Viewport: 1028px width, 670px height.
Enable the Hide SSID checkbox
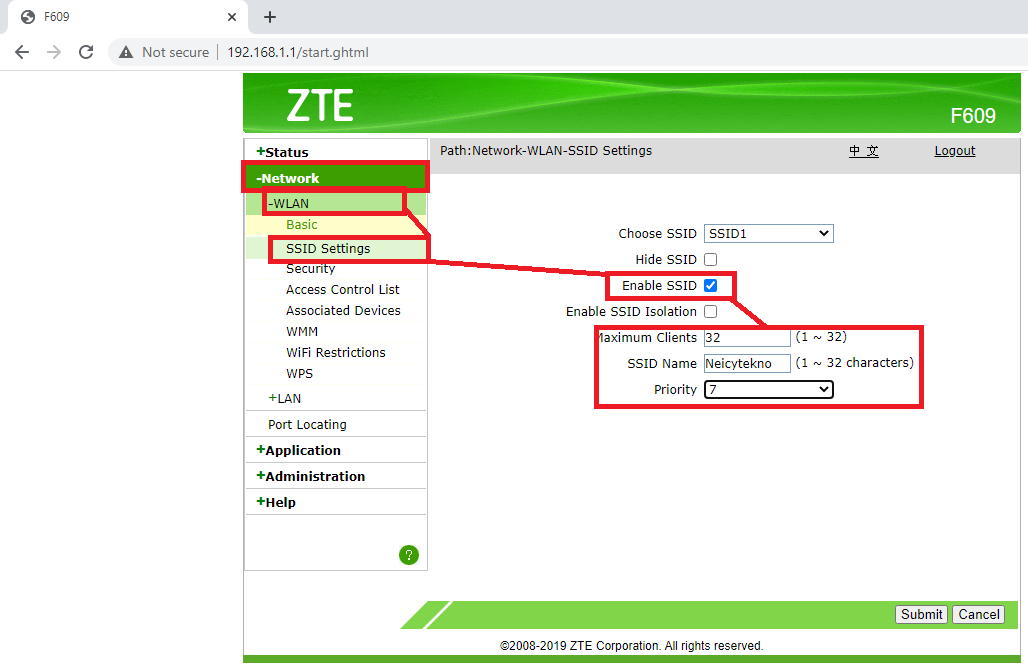711,259
